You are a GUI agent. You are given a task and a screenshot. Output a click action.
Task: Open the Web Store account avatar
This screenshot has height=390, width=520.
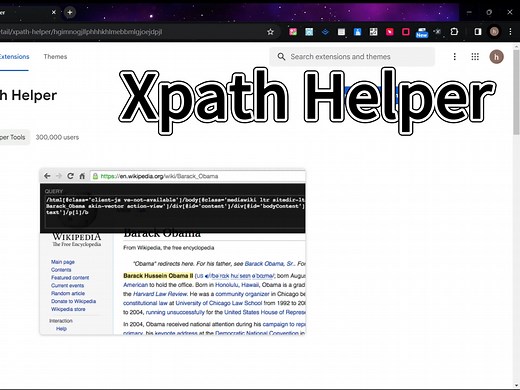496,57
